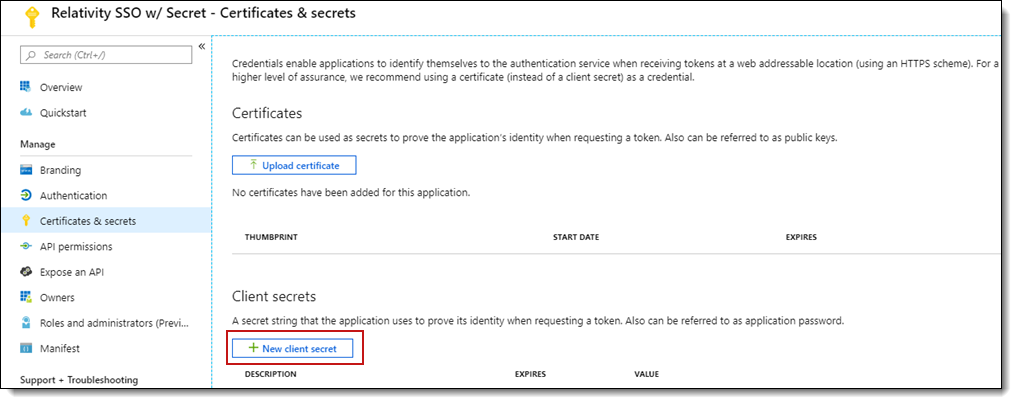Image resolution: width=1017 pixels, height=404 pixels.
Task: Go to Overview page
Action: [61, 88]
